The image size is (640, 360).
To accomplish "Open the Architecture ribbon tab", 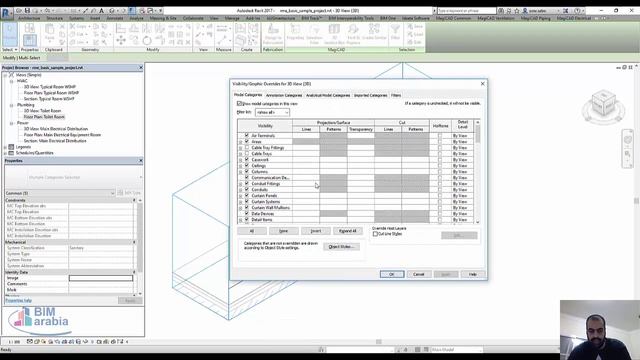I will coord(29,18).
